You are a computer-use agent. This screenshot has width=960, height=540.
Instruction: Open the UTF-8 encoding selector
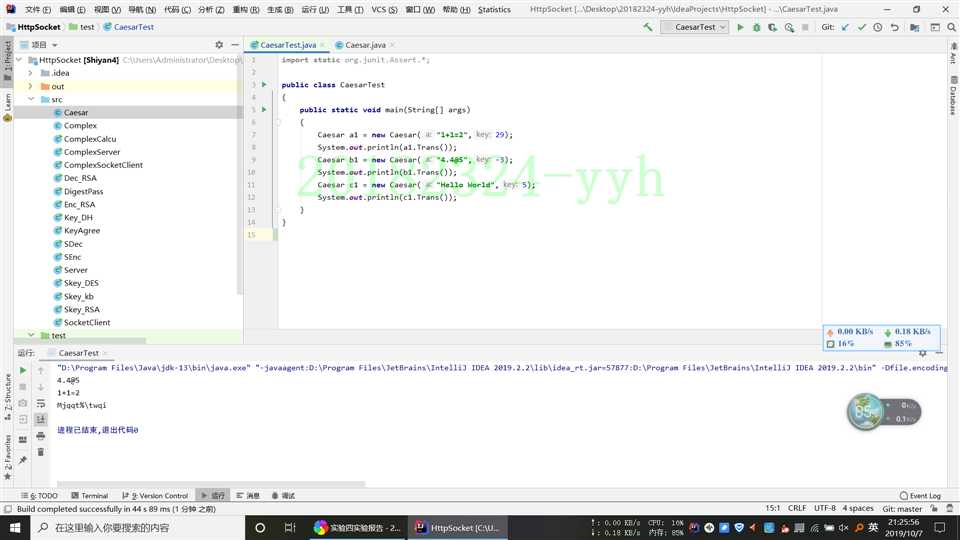tap(825, 508)
